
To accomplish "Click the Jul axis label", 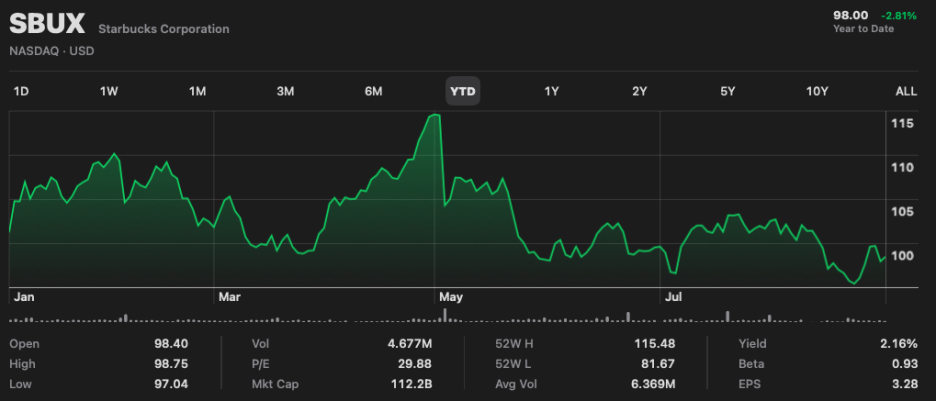I will 673,297.
